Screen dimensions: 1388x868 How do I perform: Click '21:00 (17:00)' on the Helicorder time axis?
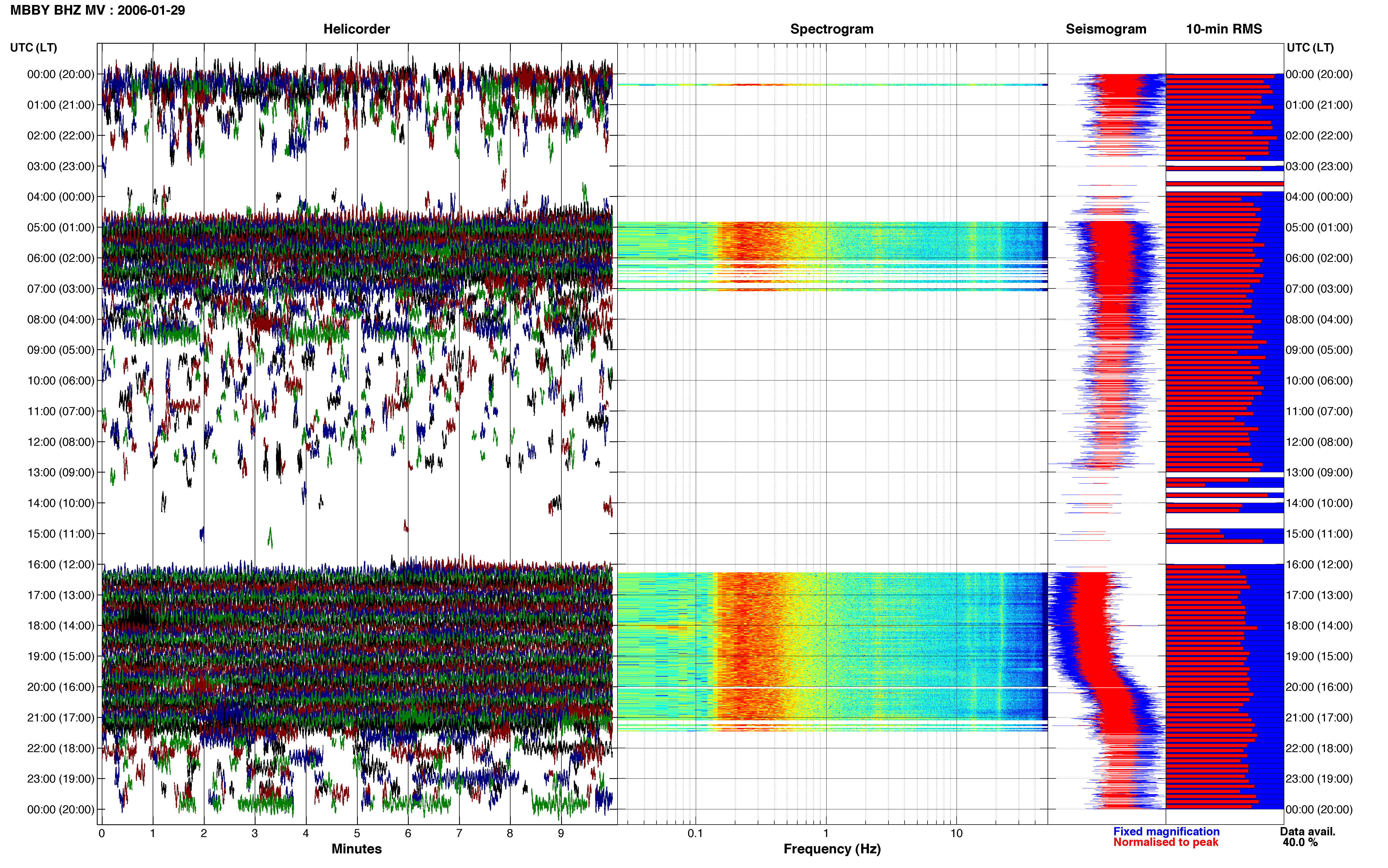click(x=61, y=718)
